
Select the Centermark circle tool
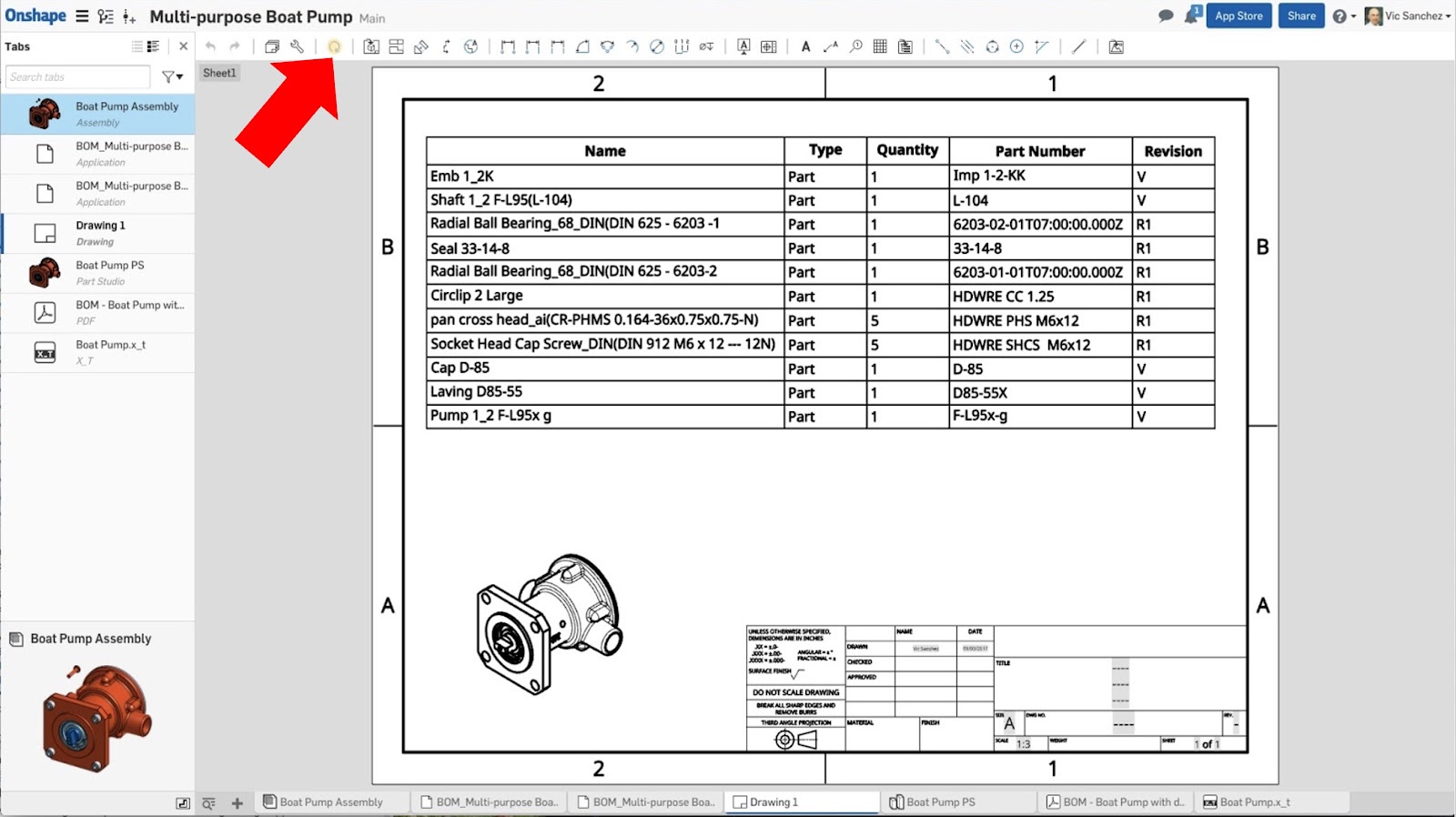pyautogui.click(x=1016, y=46)
